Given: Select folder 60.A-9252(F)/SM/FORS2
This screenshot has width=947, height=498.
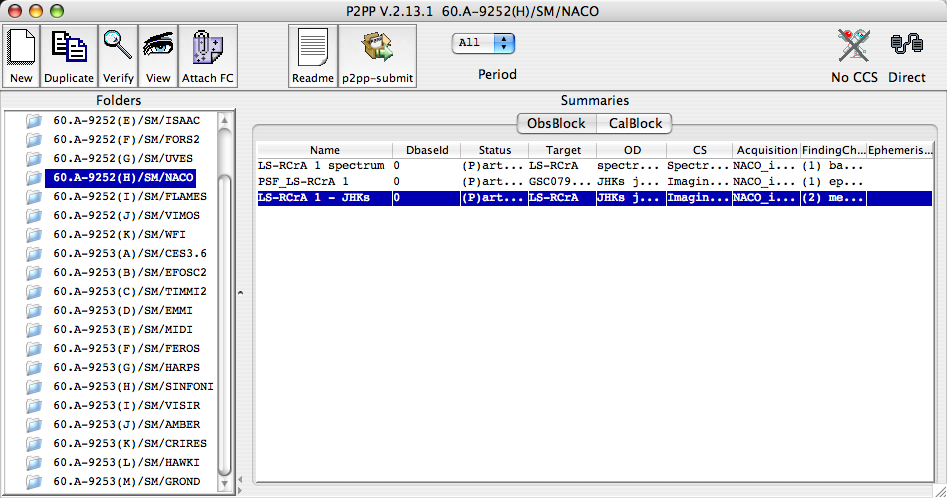Looking at the screenshot, I should click(126, 139).
